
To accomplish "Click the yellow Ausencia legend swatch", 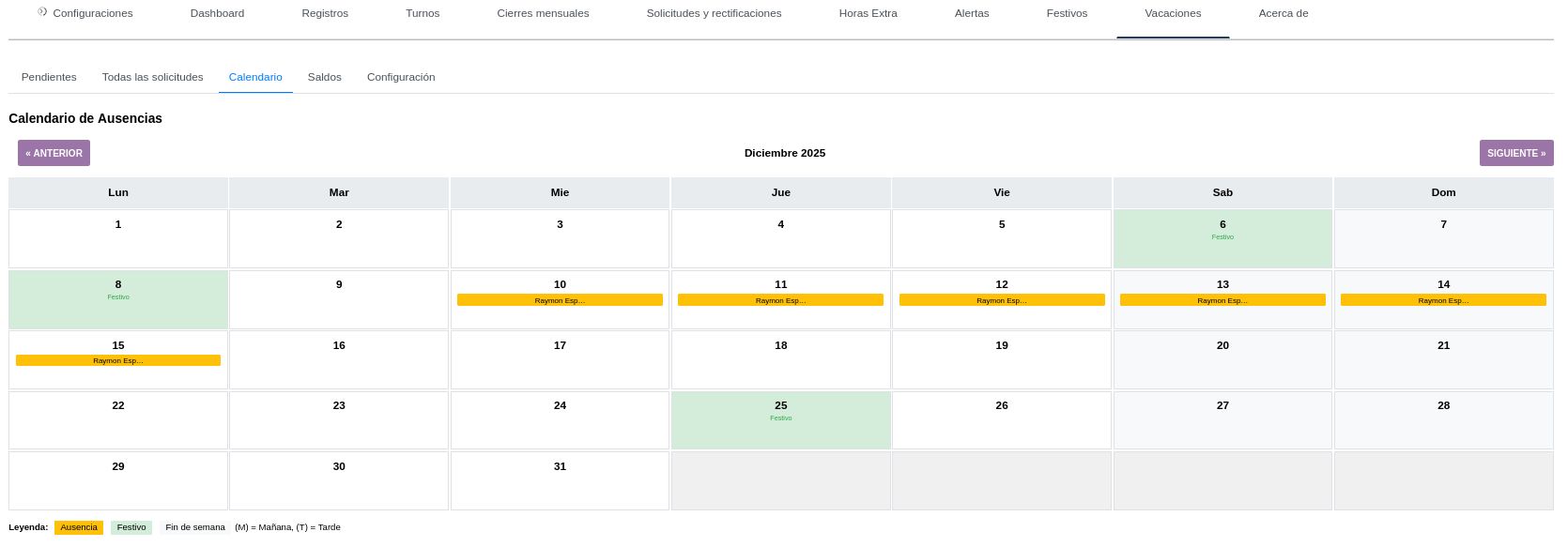I will pyautogui.click(x=79, y=527).
